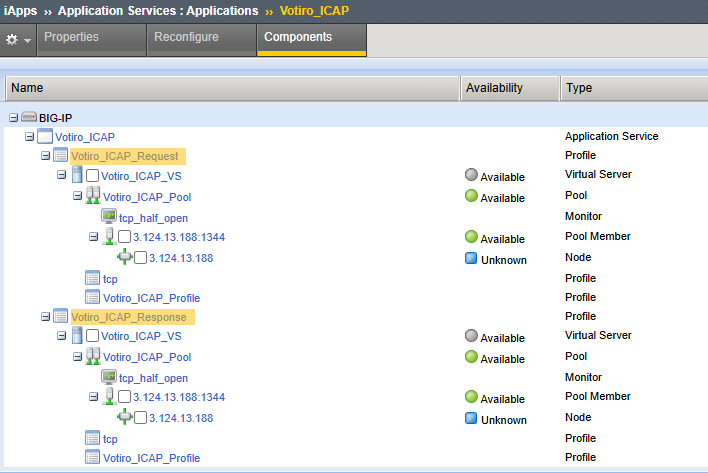The image size is (708, 473).
Task: Open the highlighted Votiro_ICAP_Response profile
Action: pos(129,317)
